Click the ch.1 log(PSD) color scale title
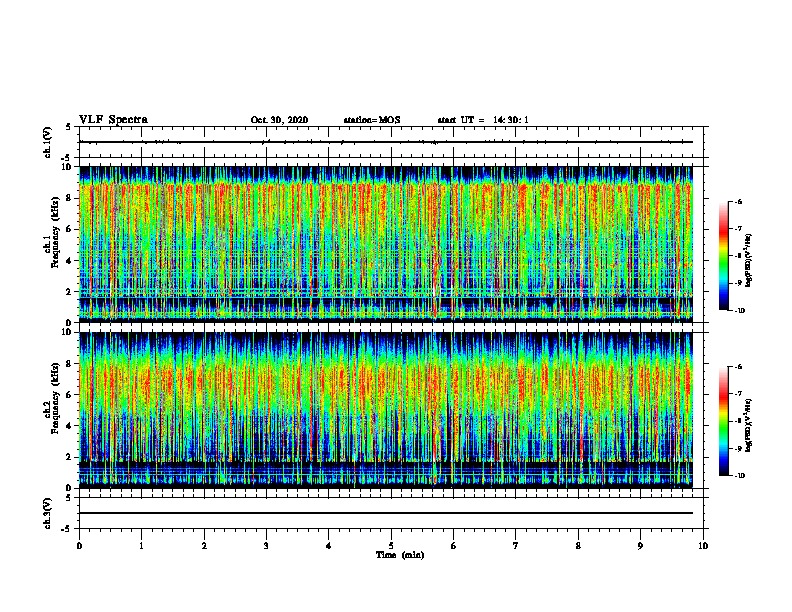 [749, 261]
